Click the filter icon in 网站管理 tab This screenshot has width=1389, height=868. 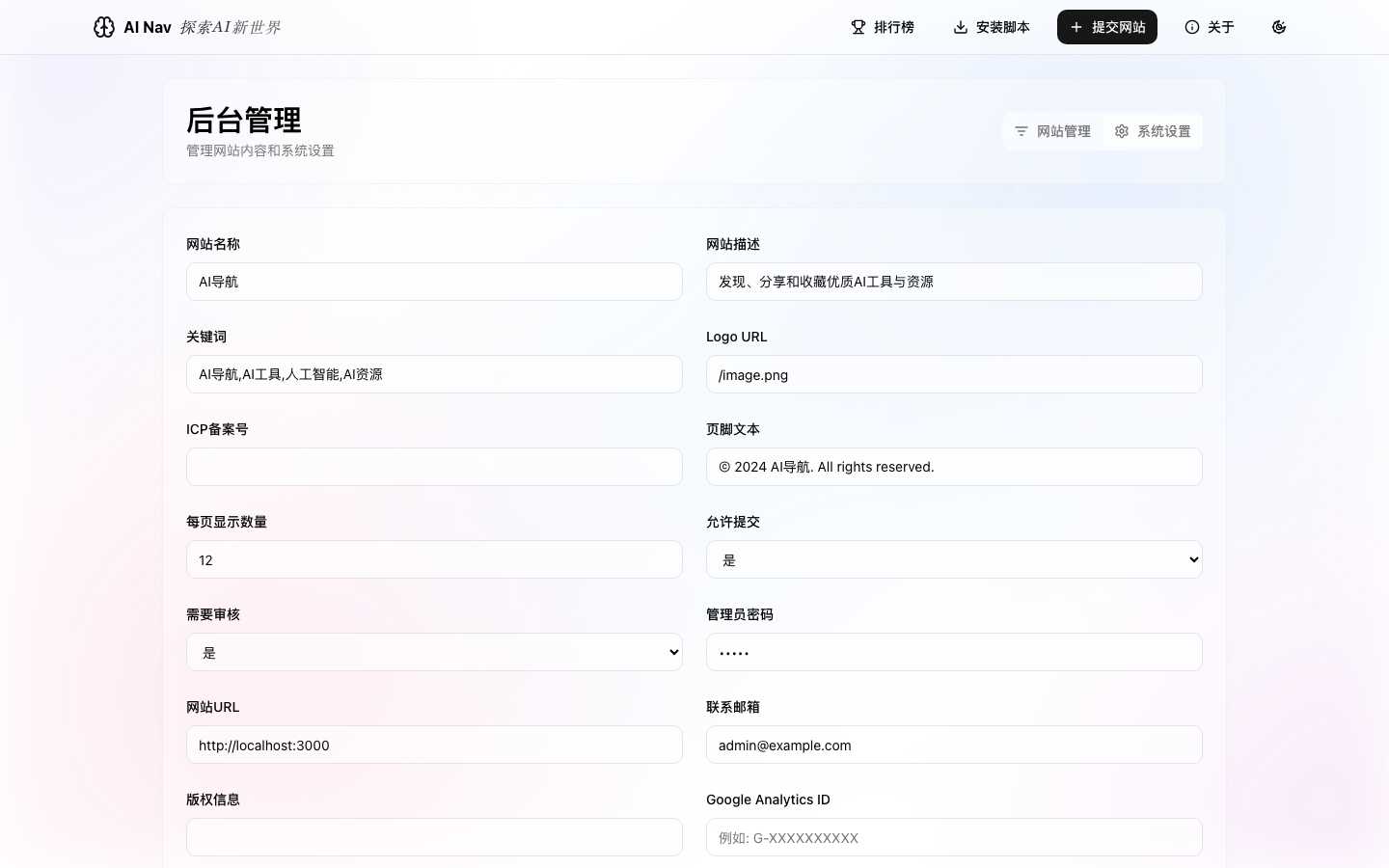[1021, 131]
